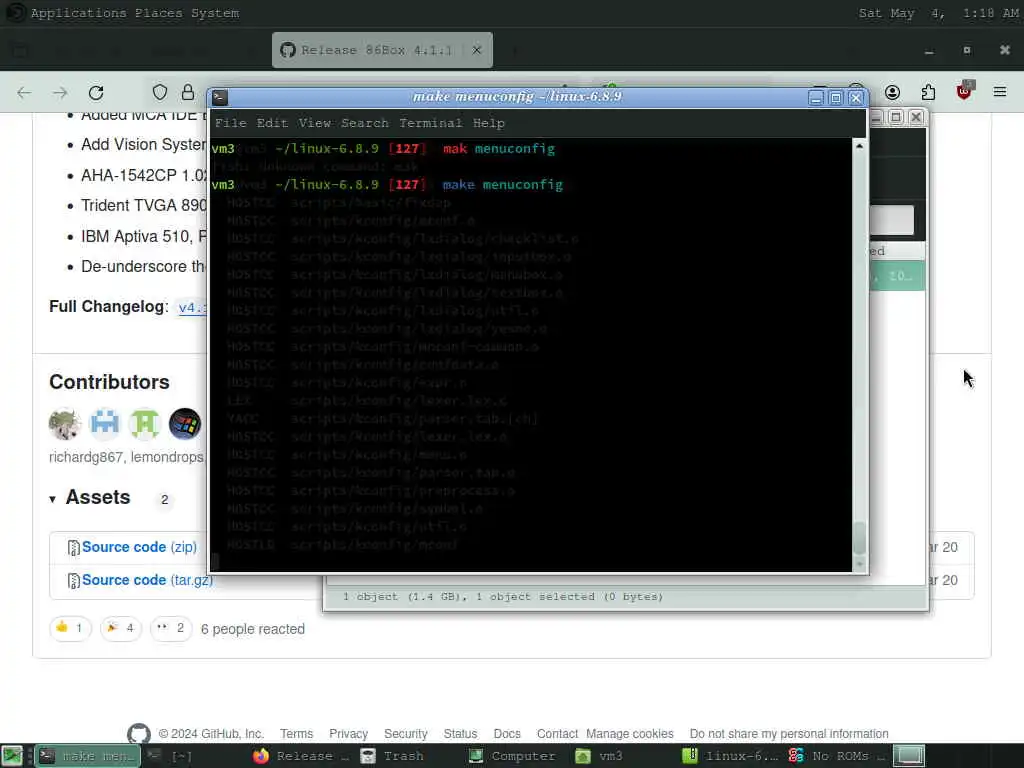This screenshot has height=768, width=1024.
Task: Download Source code (tar.gz) asset
Action: [147, 580]
